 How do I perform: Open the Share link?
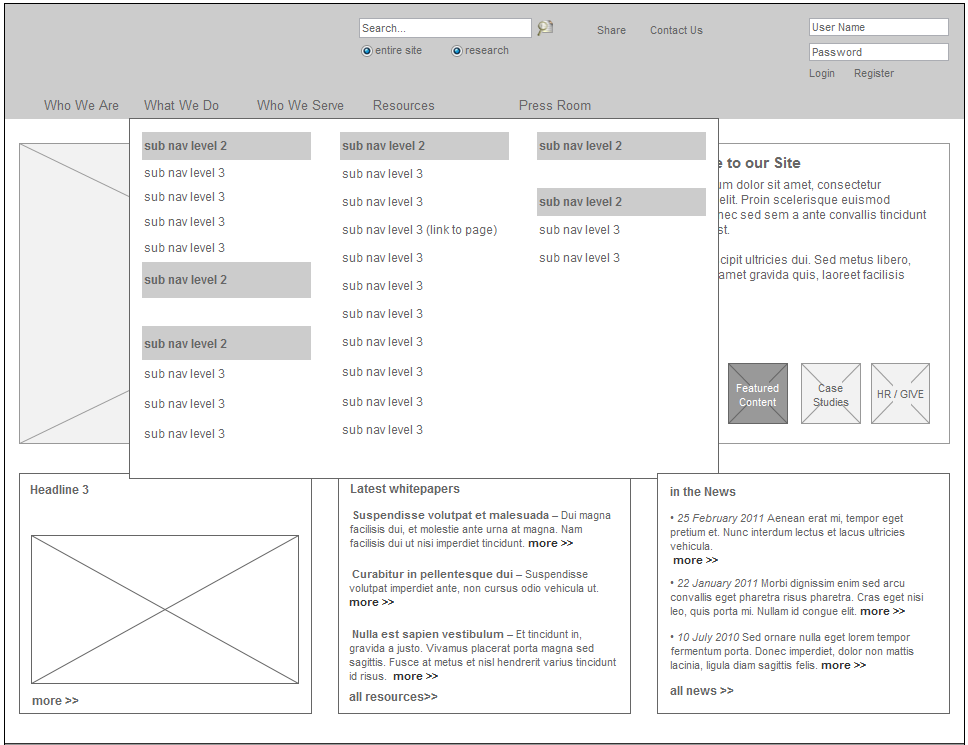click(611, 30)
